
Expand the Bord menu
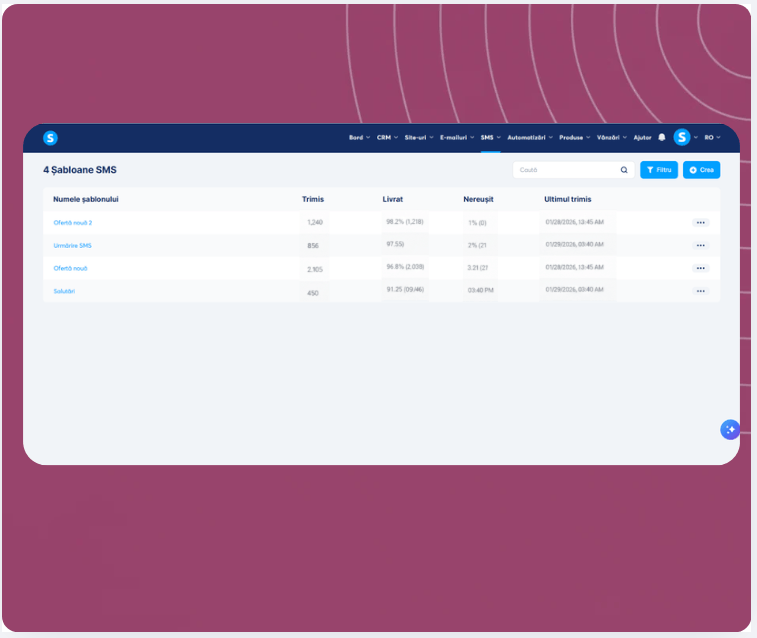(x=359, y=138)
